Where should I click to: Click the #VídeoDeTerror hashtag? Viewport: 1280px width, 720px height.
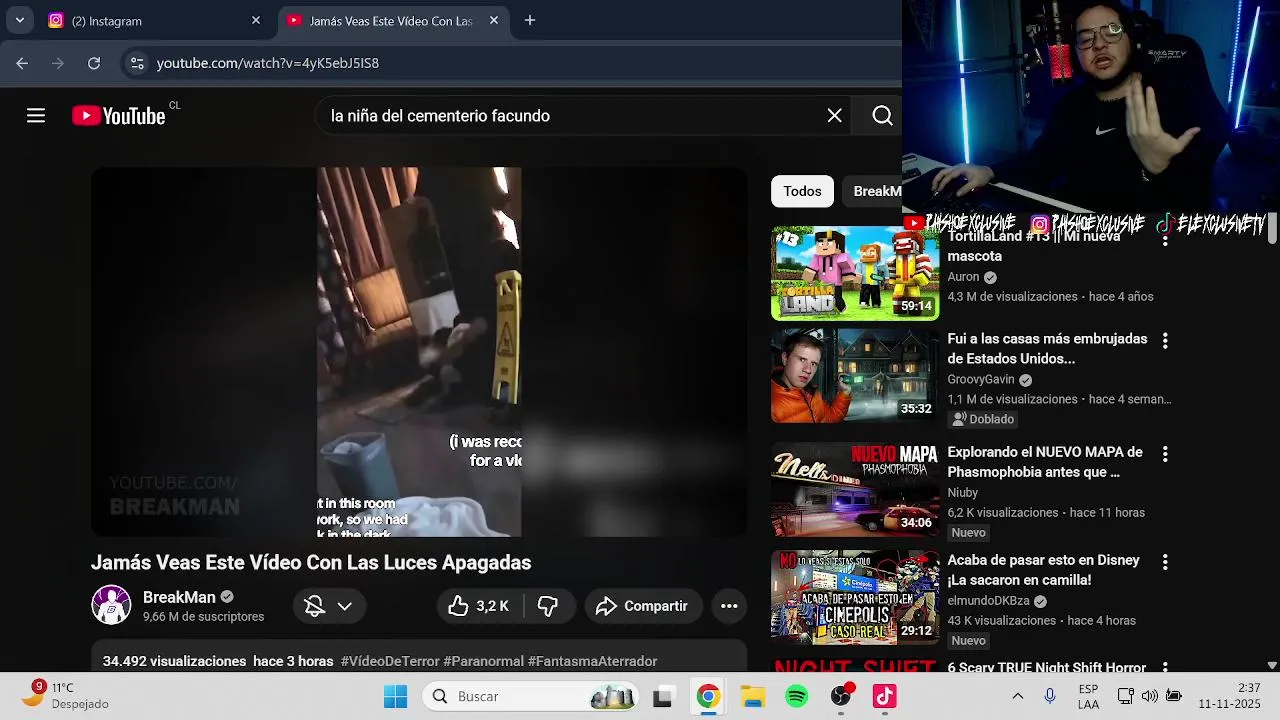pos(390,661)
